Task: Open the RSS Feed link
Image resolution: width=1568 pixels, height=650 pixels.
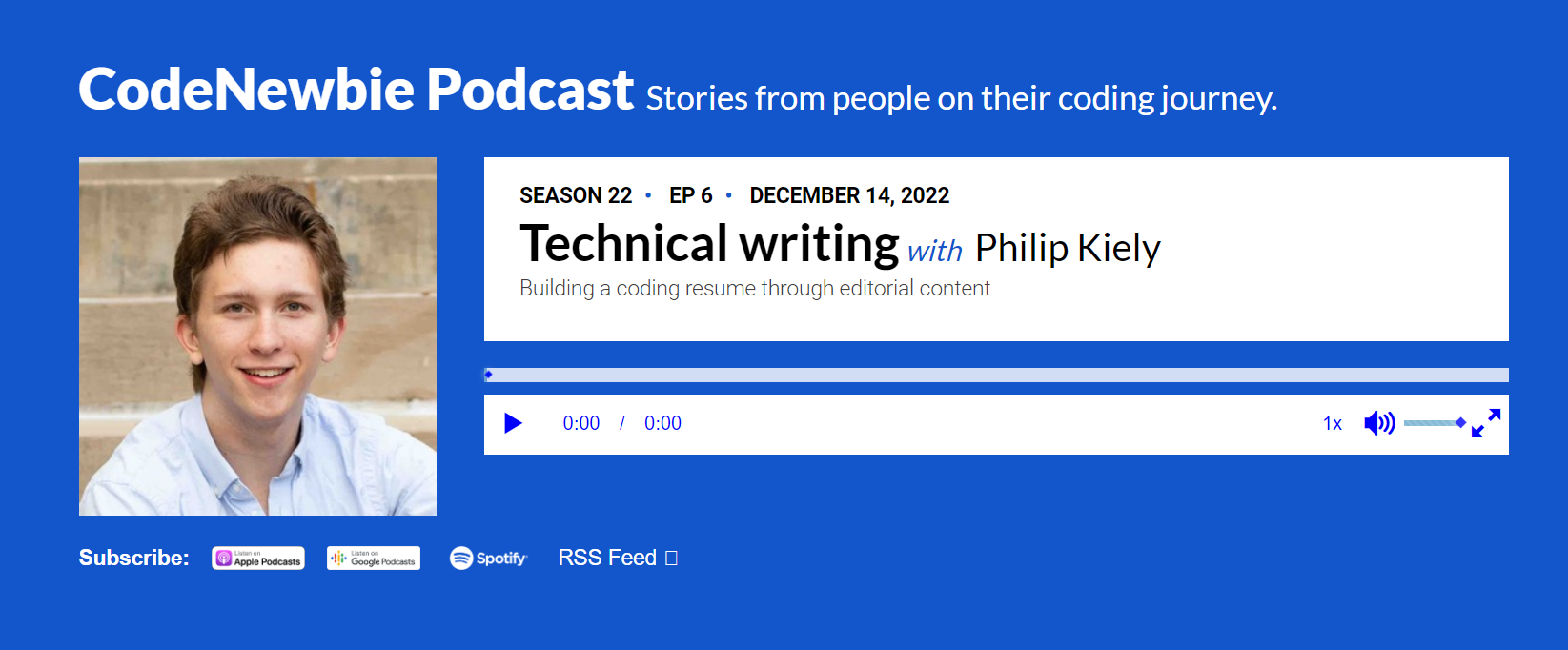Action: 618,558
